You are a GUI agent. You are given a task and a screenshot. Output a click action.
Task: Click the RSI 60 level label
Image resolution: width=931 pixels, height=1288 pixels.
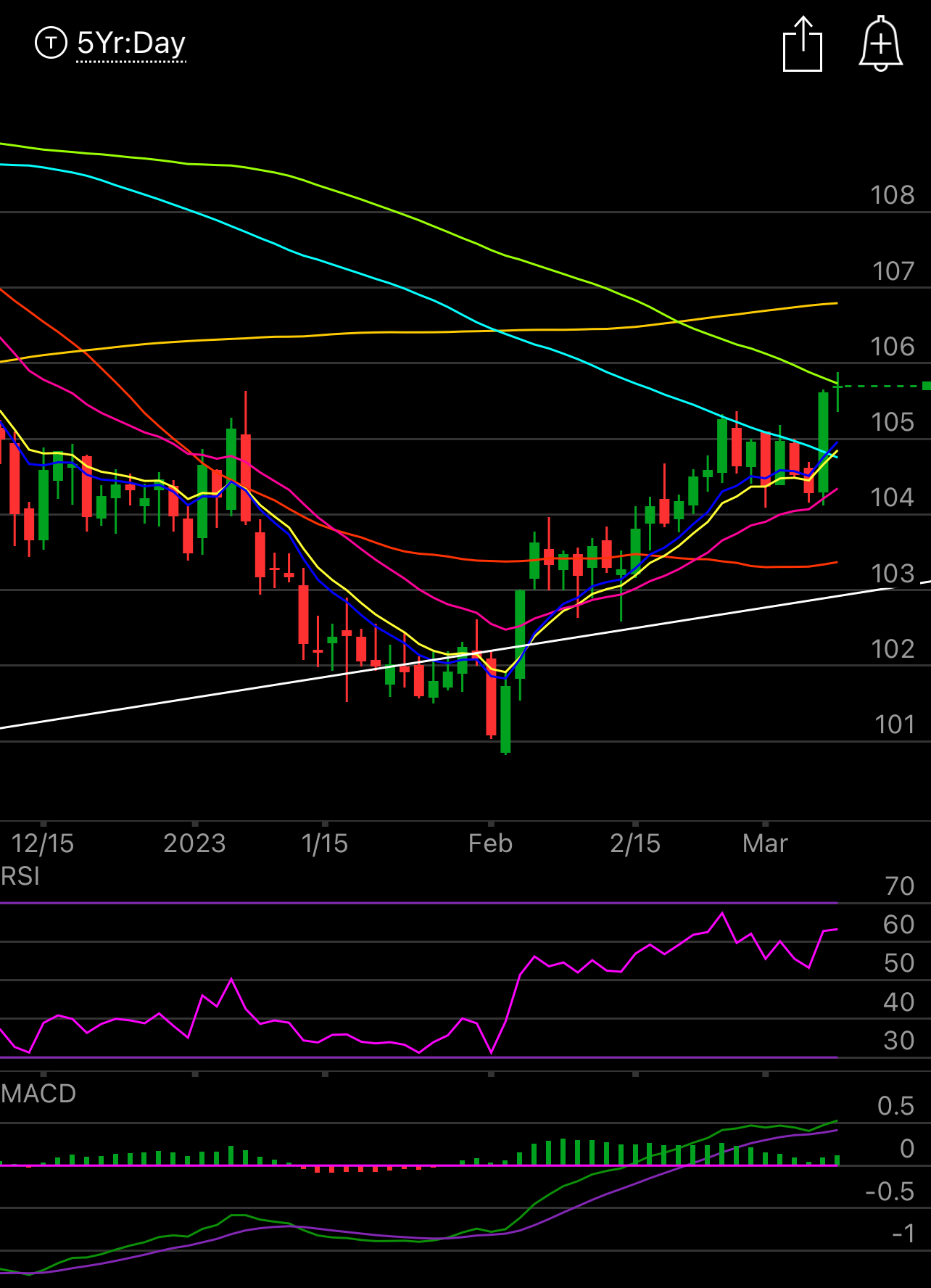899,925
